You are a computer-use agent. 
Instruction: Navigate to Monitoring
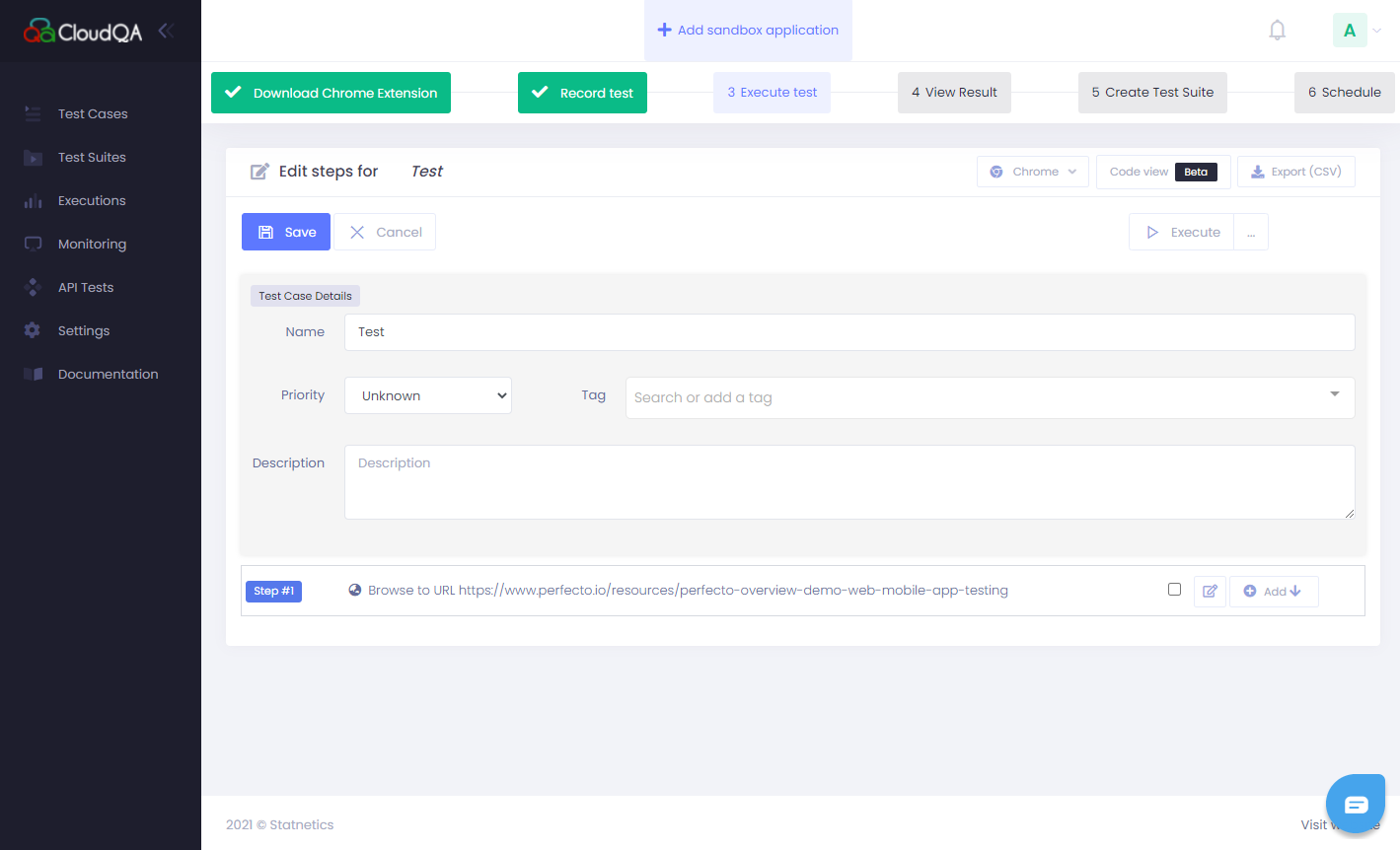pyautogui.click(x=92, y=244)
